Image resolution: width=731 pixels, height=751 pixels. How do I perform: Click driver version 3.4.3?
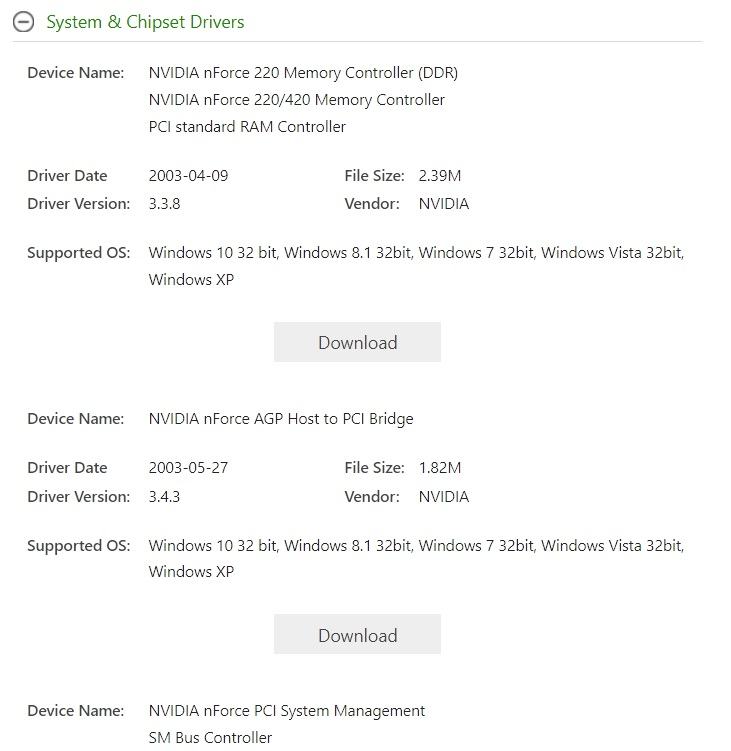(x=164, y=497)
